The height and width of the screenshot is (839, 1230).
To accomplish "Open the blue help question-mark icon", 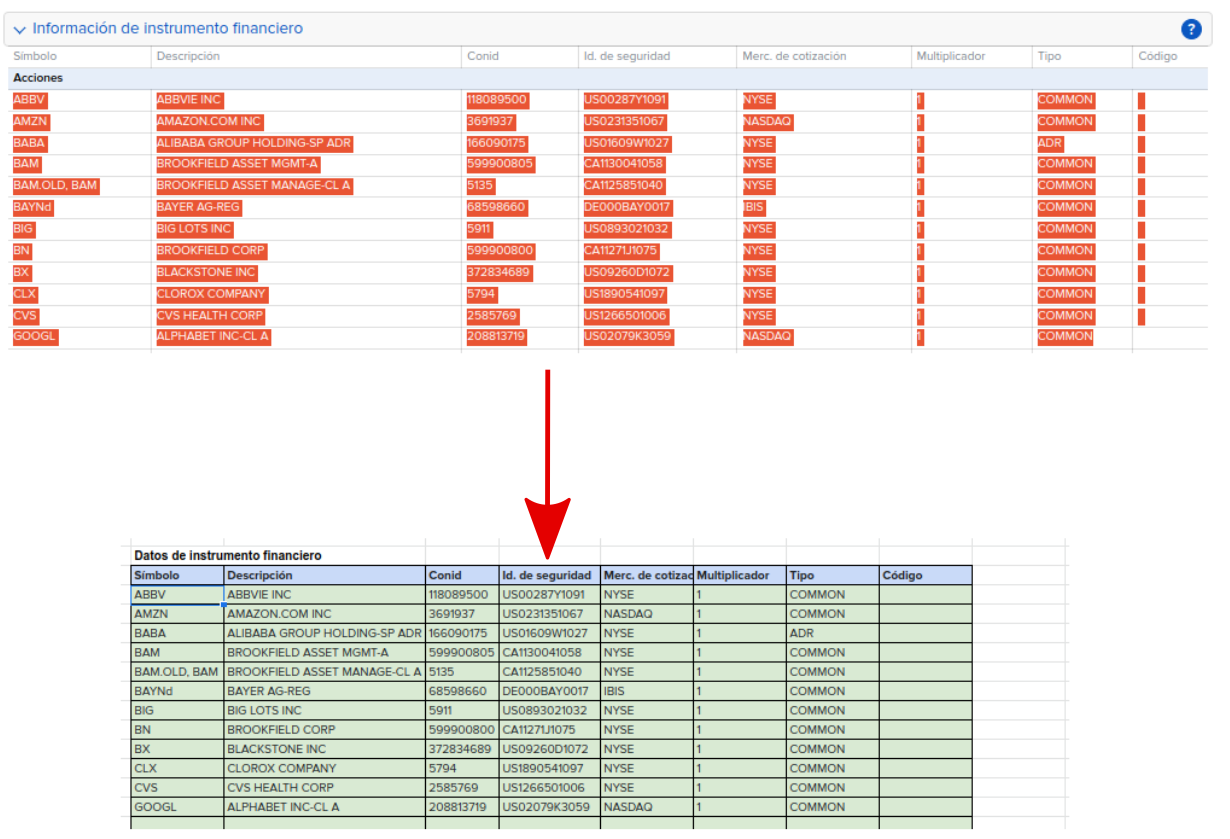I will coord(1191,29).
